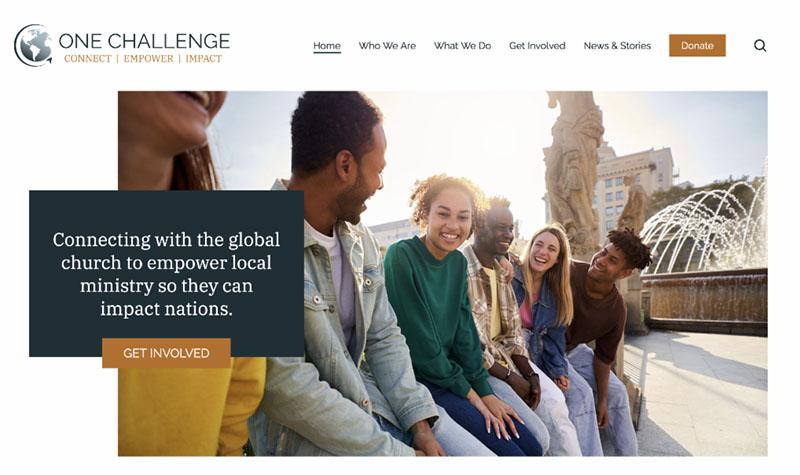800x475 pixels.
Task: Open the Who We Are menu
Action: (387, 45)
